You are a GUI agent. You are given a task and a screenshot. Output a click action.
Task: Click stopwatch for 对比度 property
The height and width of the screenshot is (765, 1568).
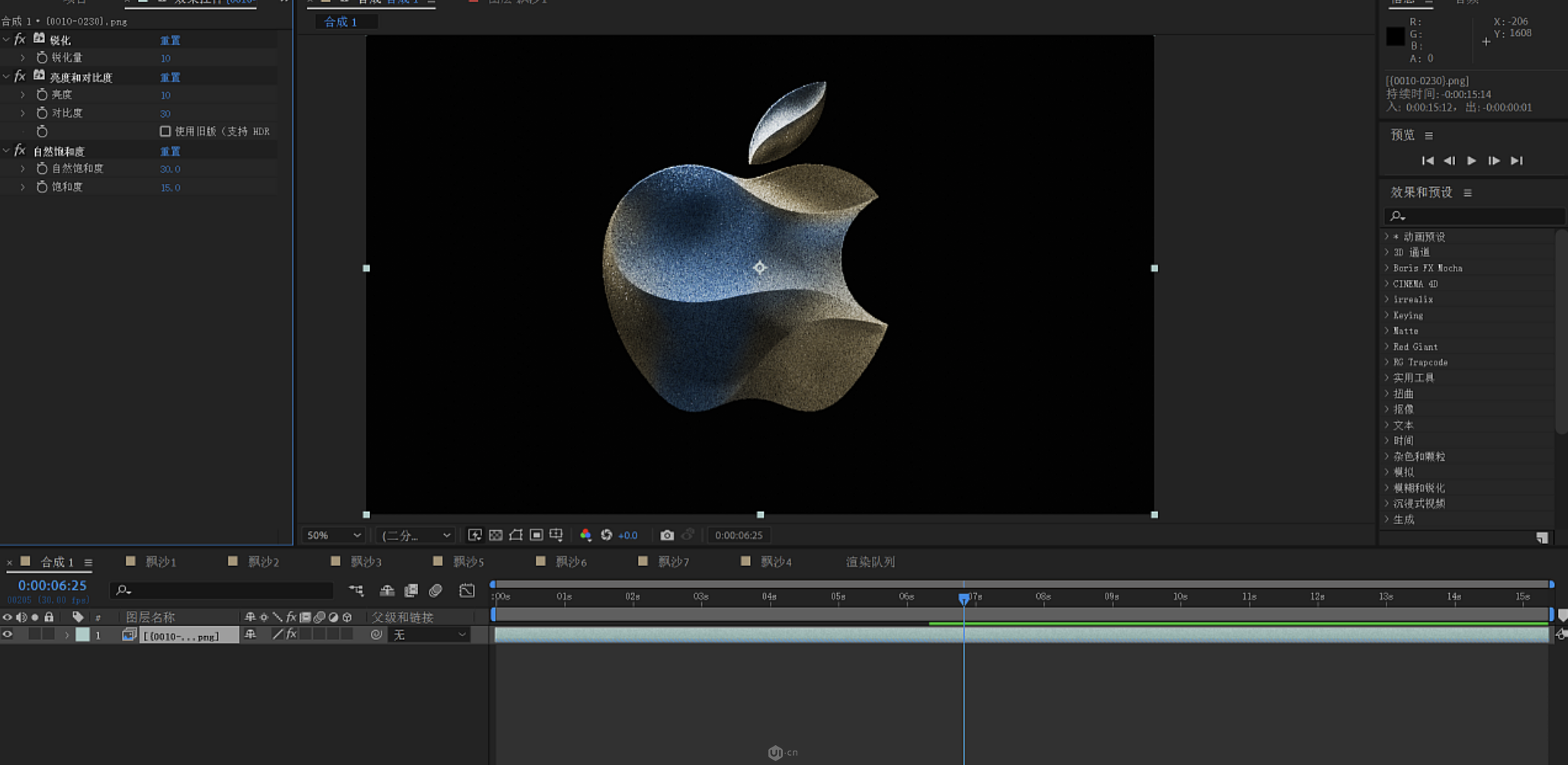pos(42,113)
